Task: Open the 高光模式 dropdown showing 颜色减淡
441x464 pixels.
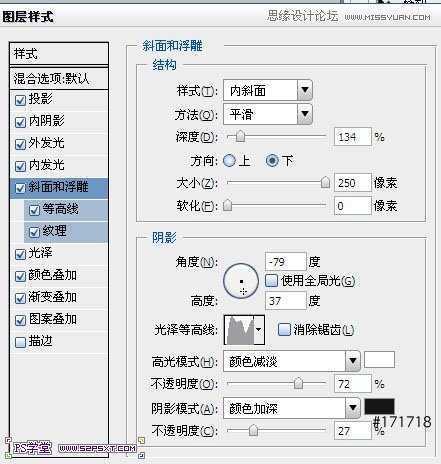Action: click(x=292, y=361)
